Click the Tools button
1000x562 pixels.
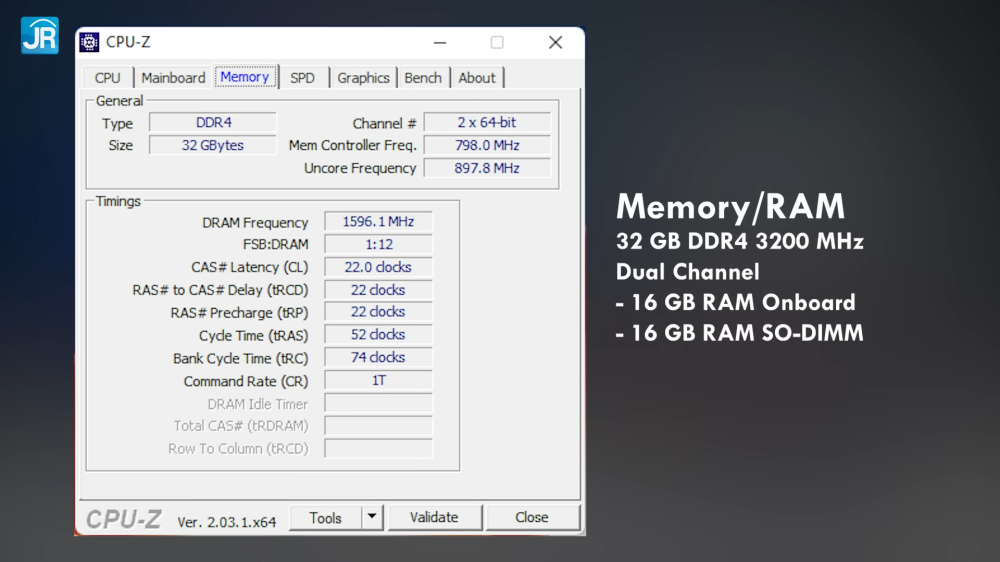coord(325,518)
